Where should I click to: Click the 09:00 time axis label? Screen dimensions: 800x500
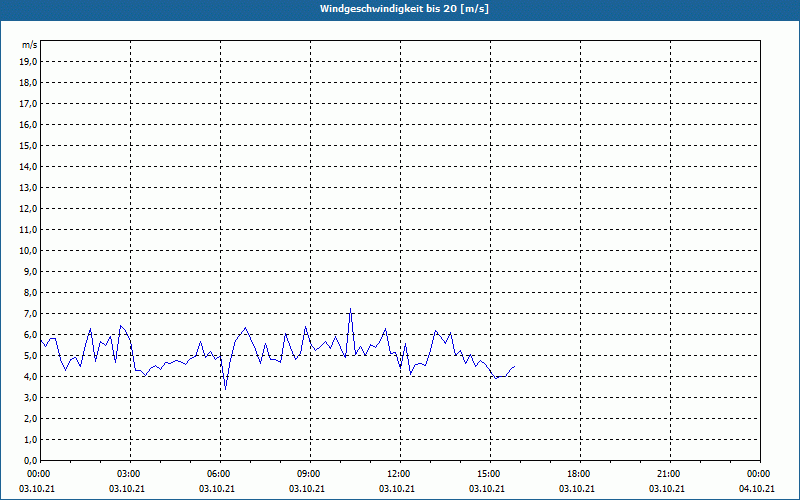coord(310,474)
